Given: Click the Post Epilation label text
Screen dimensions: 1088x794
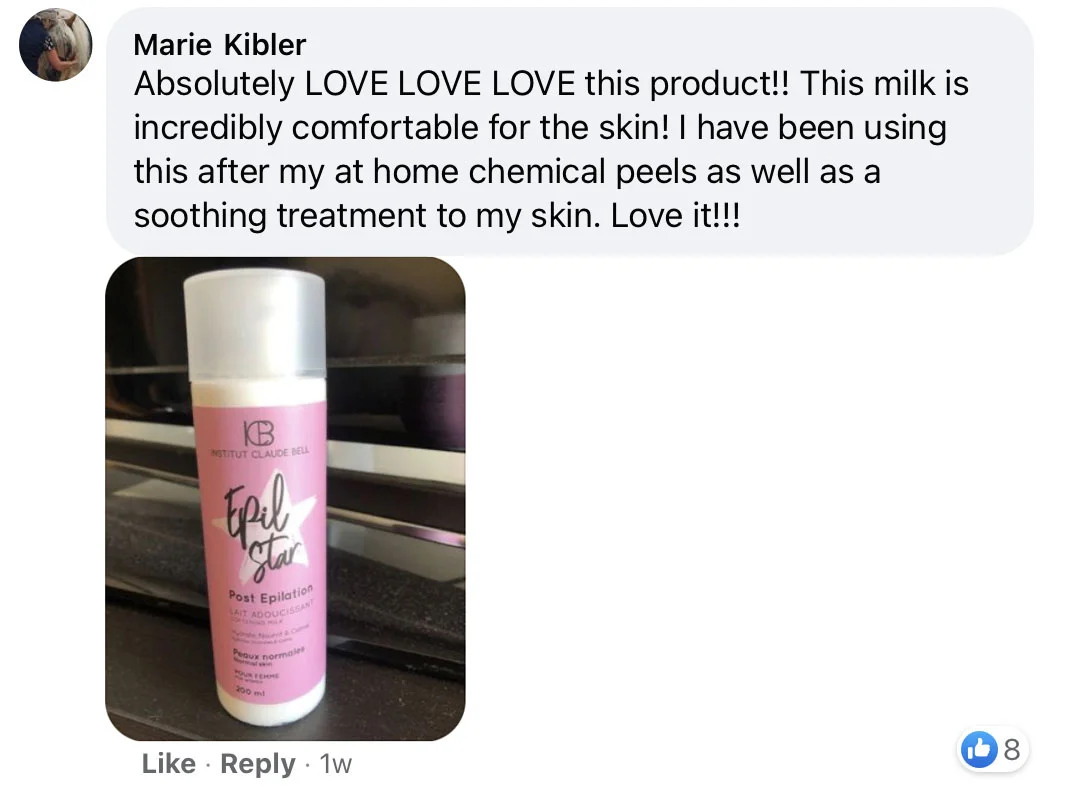Looking at the screenshot, I should coord(271,593).
